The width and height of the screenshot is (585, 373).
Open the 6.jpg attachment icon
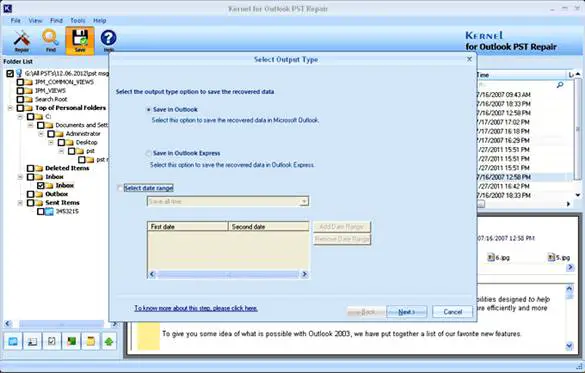tap(491, 257)
